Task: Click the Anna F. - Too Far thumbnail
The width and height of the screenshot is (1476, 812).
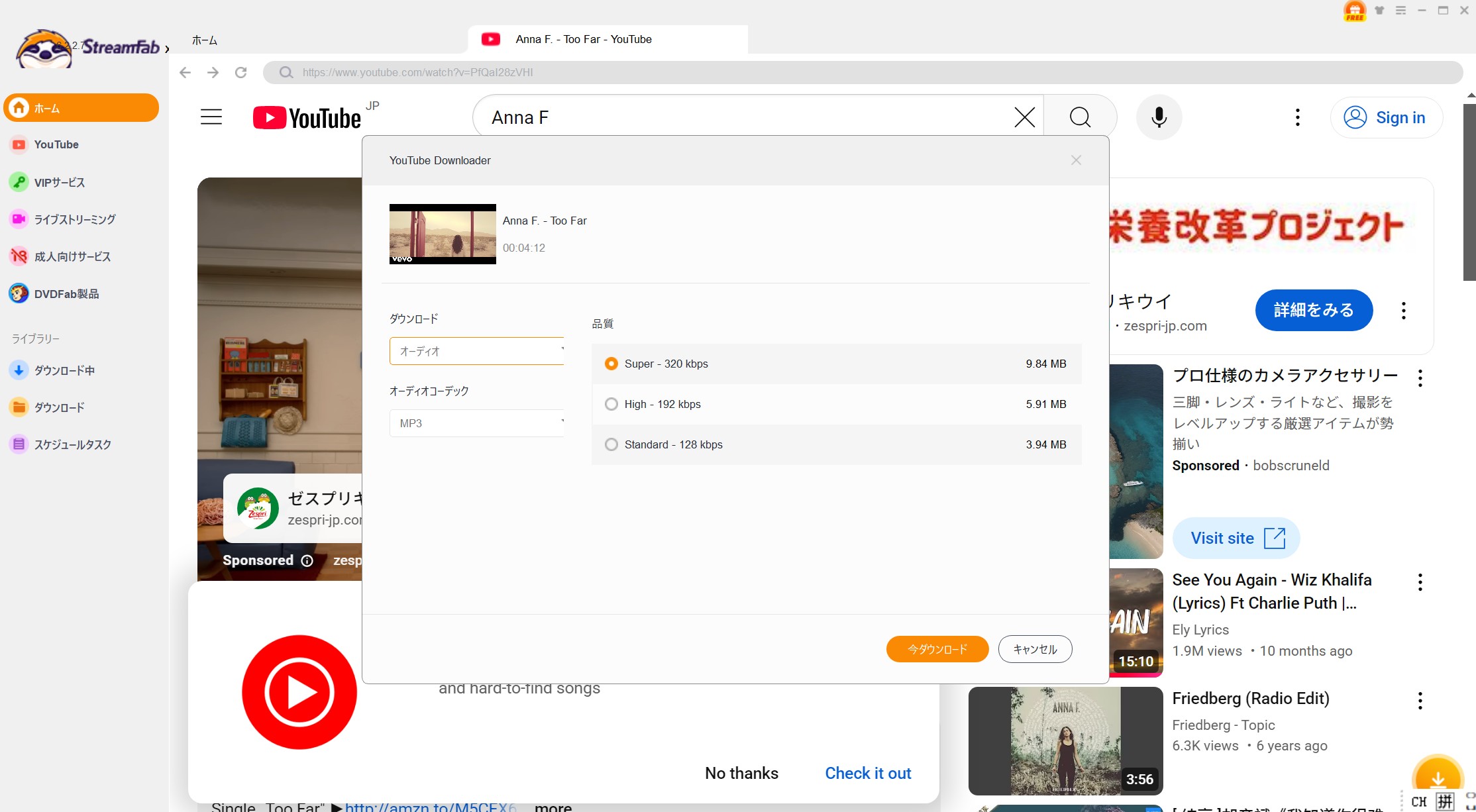Action: coord(443,234)
